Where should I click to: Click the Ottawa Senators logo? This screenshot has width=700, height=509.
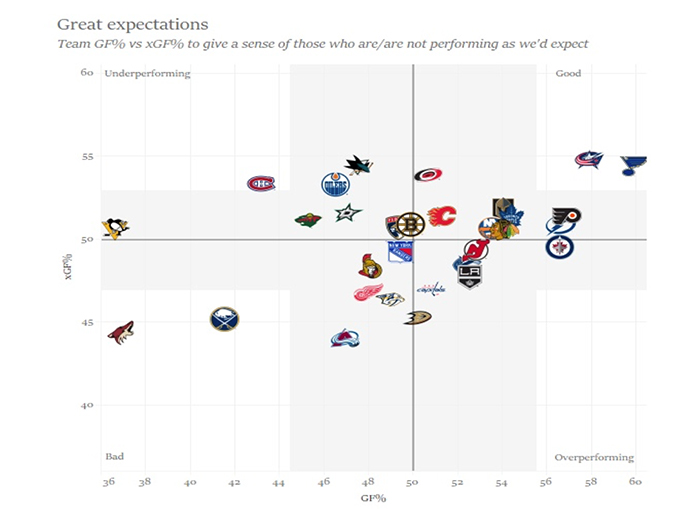pyautogui.click(x=370, y=266)
